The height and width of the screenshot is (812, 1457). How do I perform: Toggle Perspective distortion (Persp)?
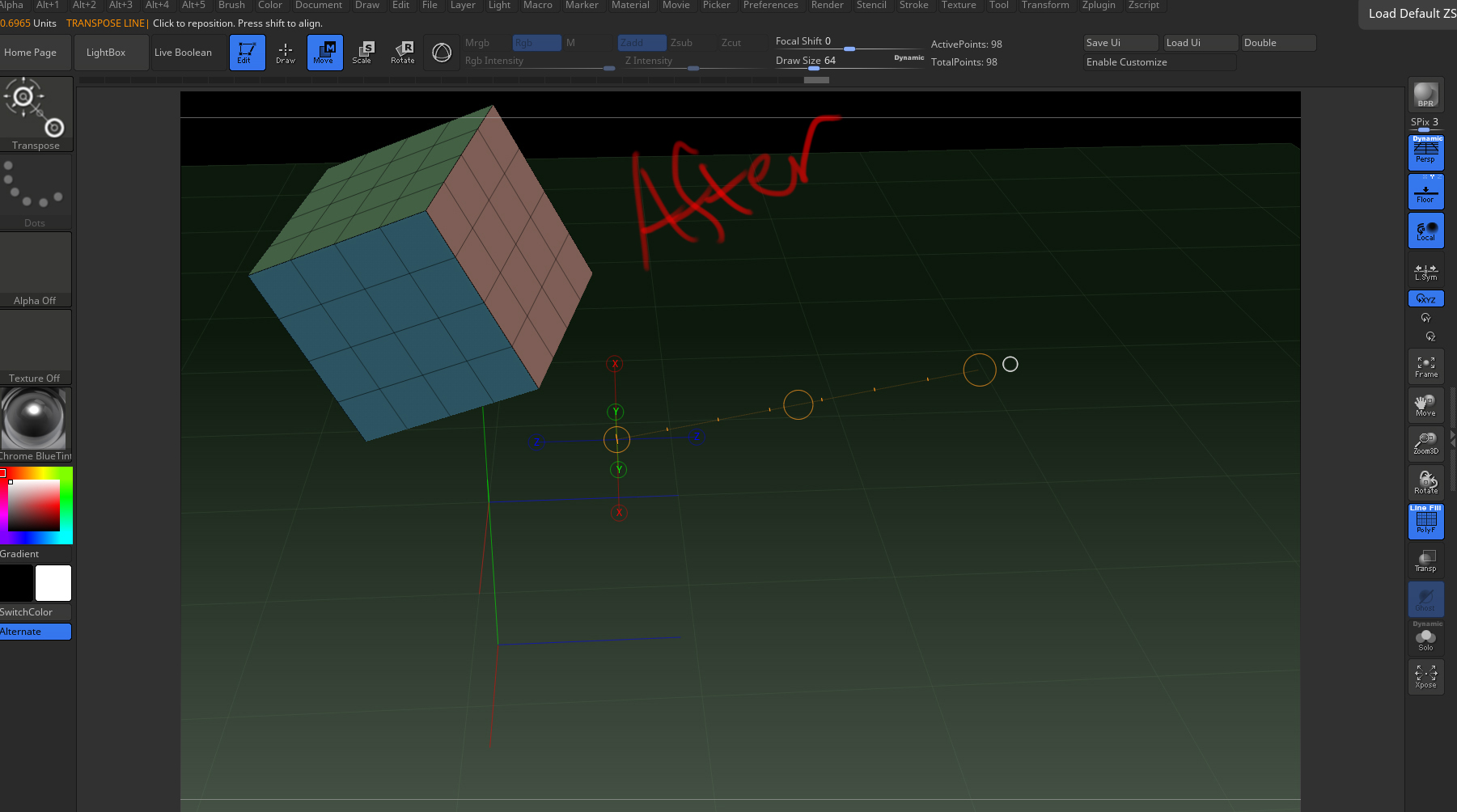[1425, 153]
